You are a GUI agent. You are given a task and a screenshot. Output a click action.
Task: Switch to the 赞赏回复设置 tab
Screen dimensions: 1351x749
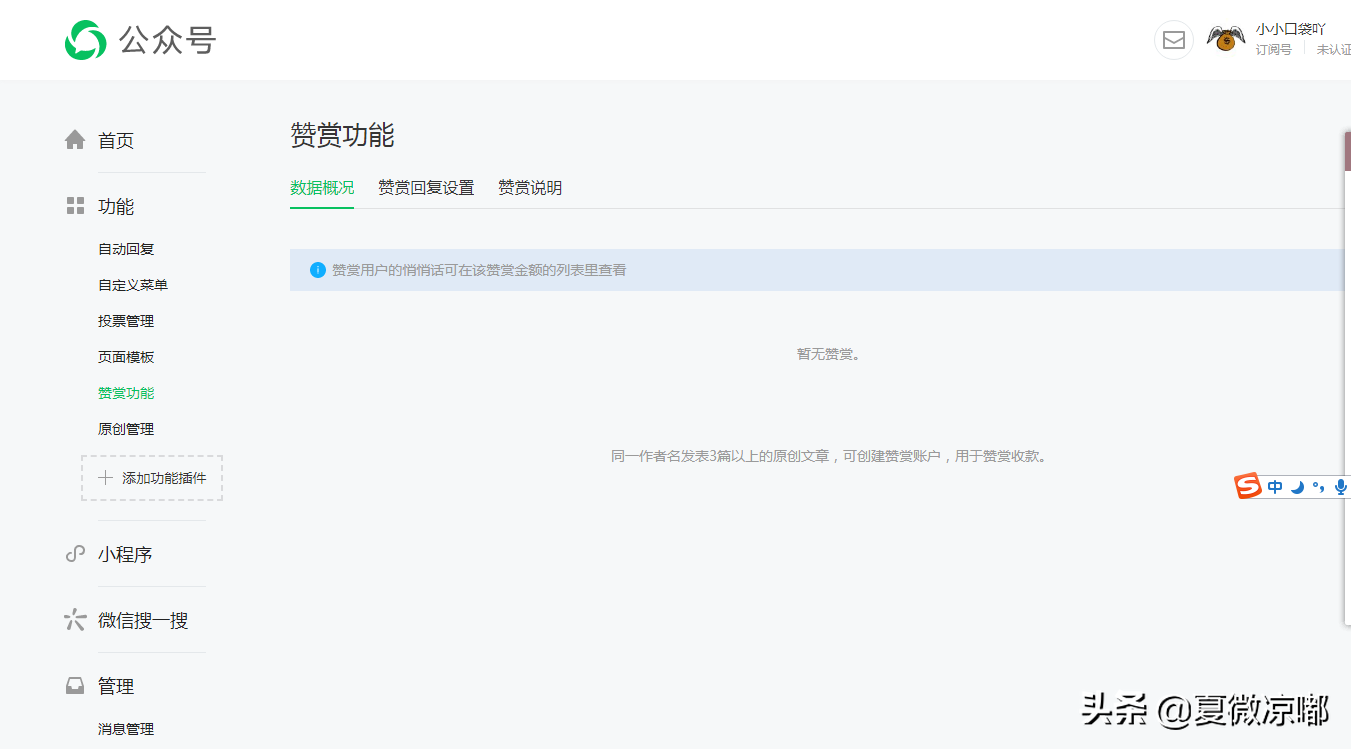pos(426,187)
